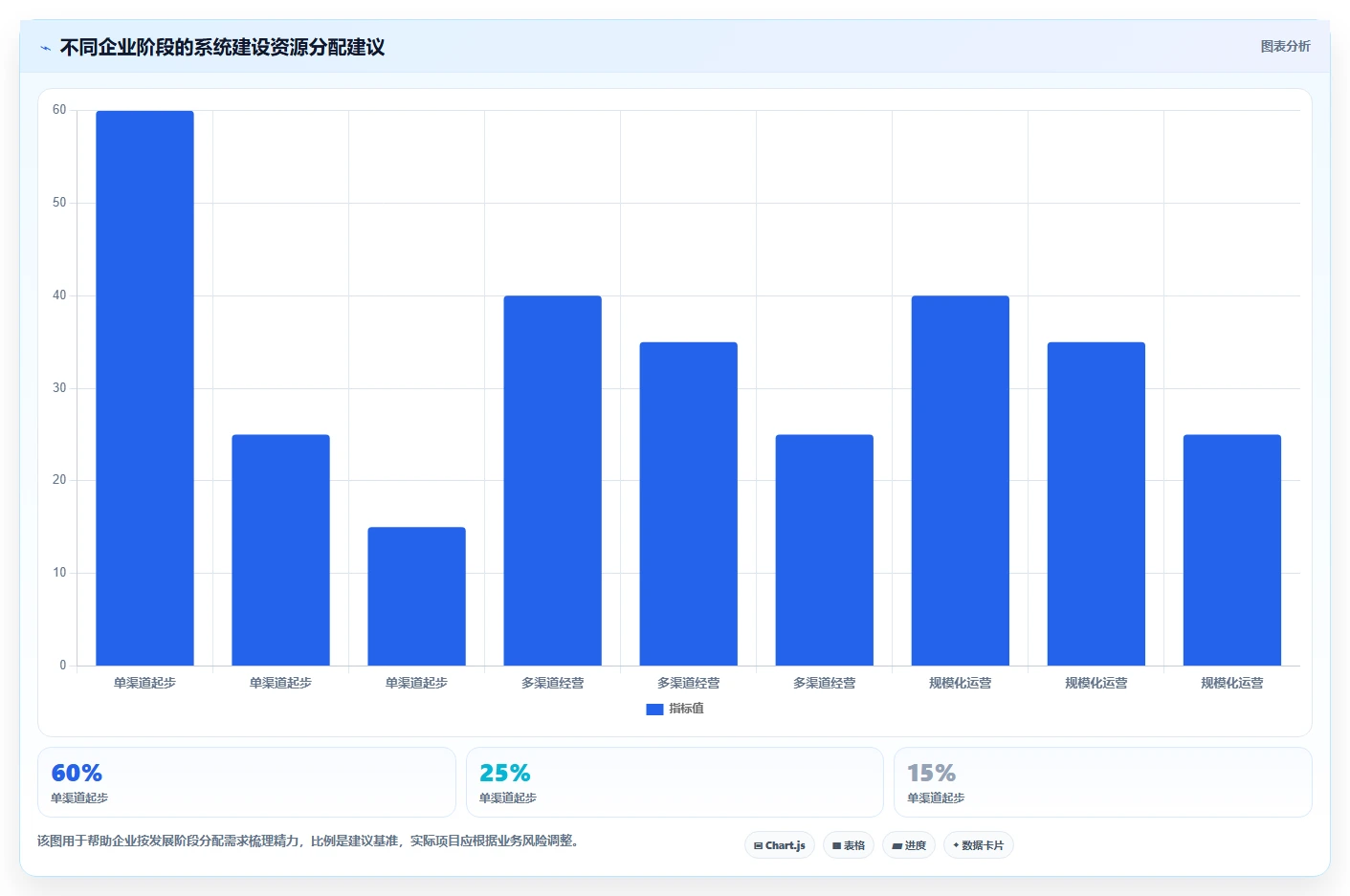
Task: Click the 数据卡片 tag
Action: coord(979,845)
